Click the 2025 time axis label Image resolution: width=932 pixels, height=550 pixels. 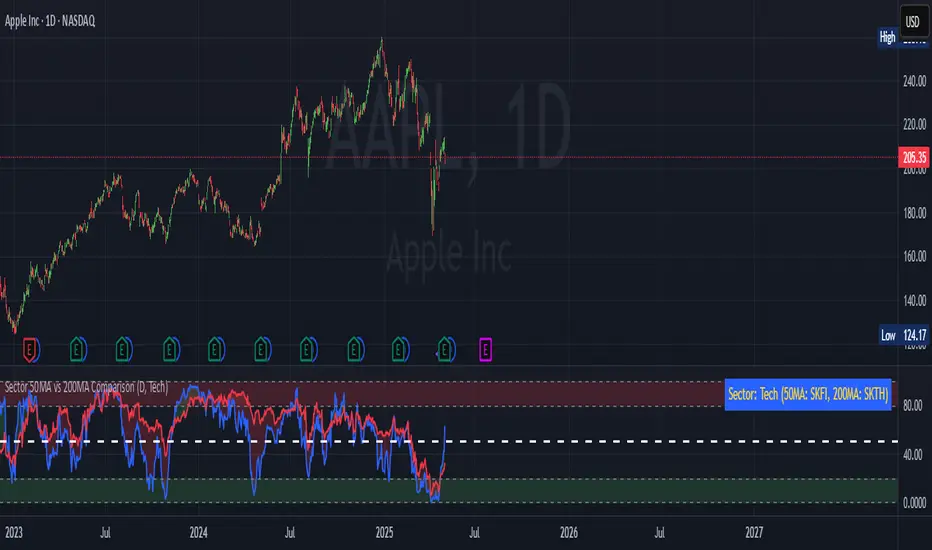385,532
